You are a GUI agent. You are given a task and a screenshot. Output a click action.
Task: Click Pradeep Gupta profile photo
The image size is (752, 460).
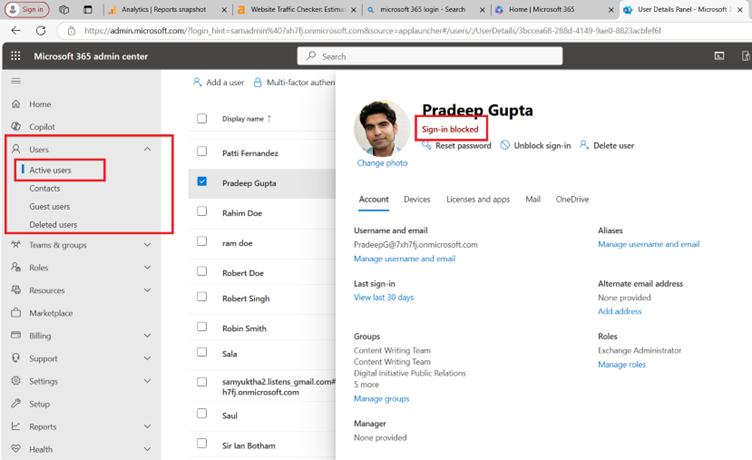pos(382,129)
